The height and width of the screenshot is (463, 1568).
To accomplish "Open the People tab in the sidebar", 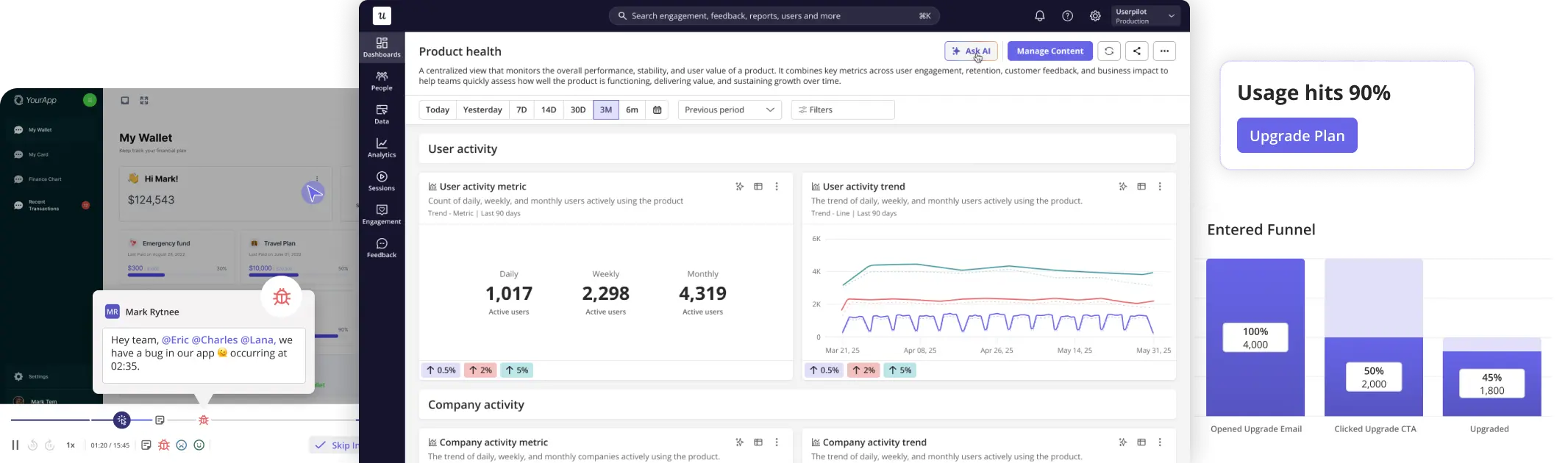I will 382,81.
